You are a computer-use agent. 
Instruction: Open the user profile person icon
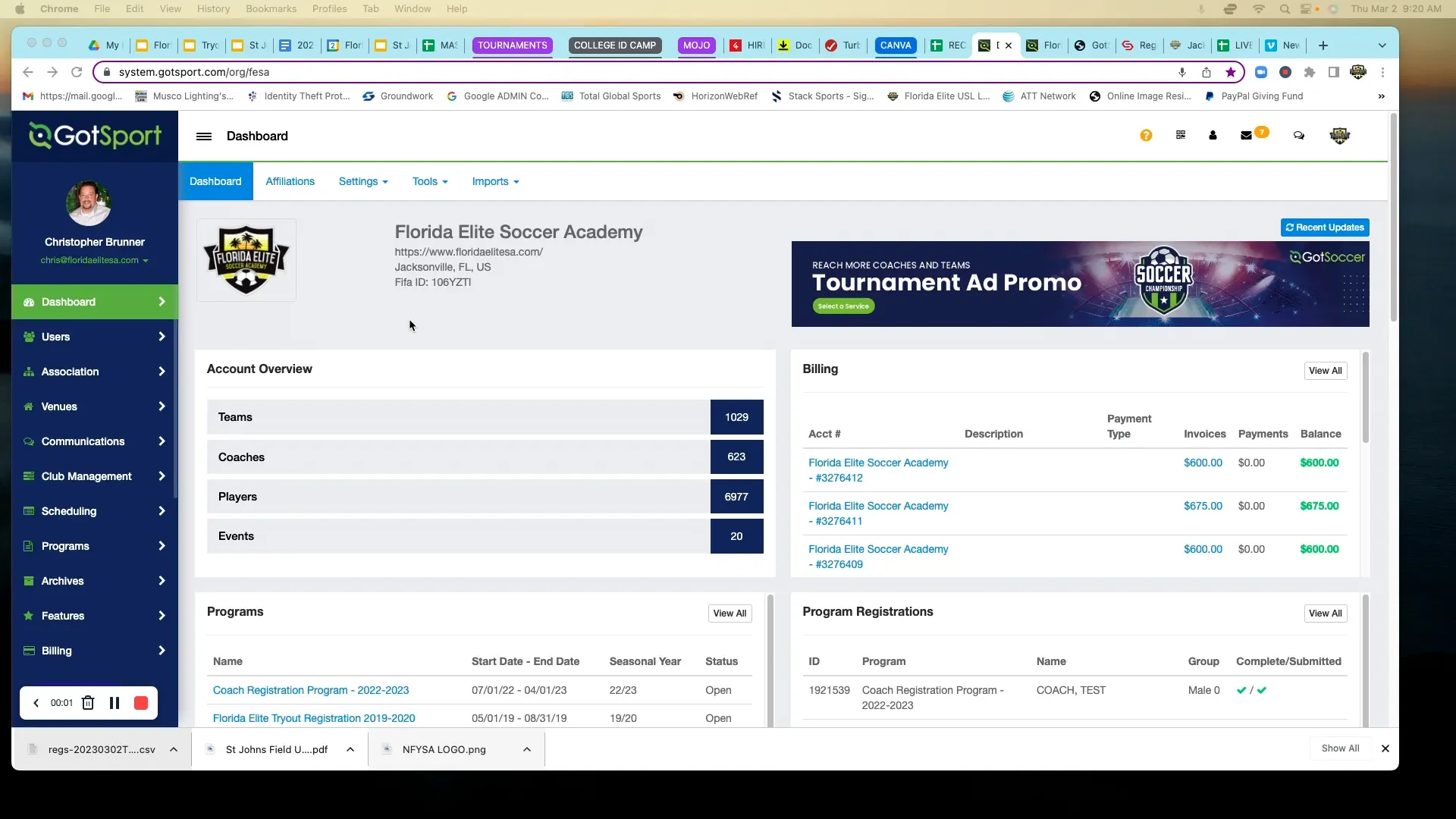click(1212, 135)
